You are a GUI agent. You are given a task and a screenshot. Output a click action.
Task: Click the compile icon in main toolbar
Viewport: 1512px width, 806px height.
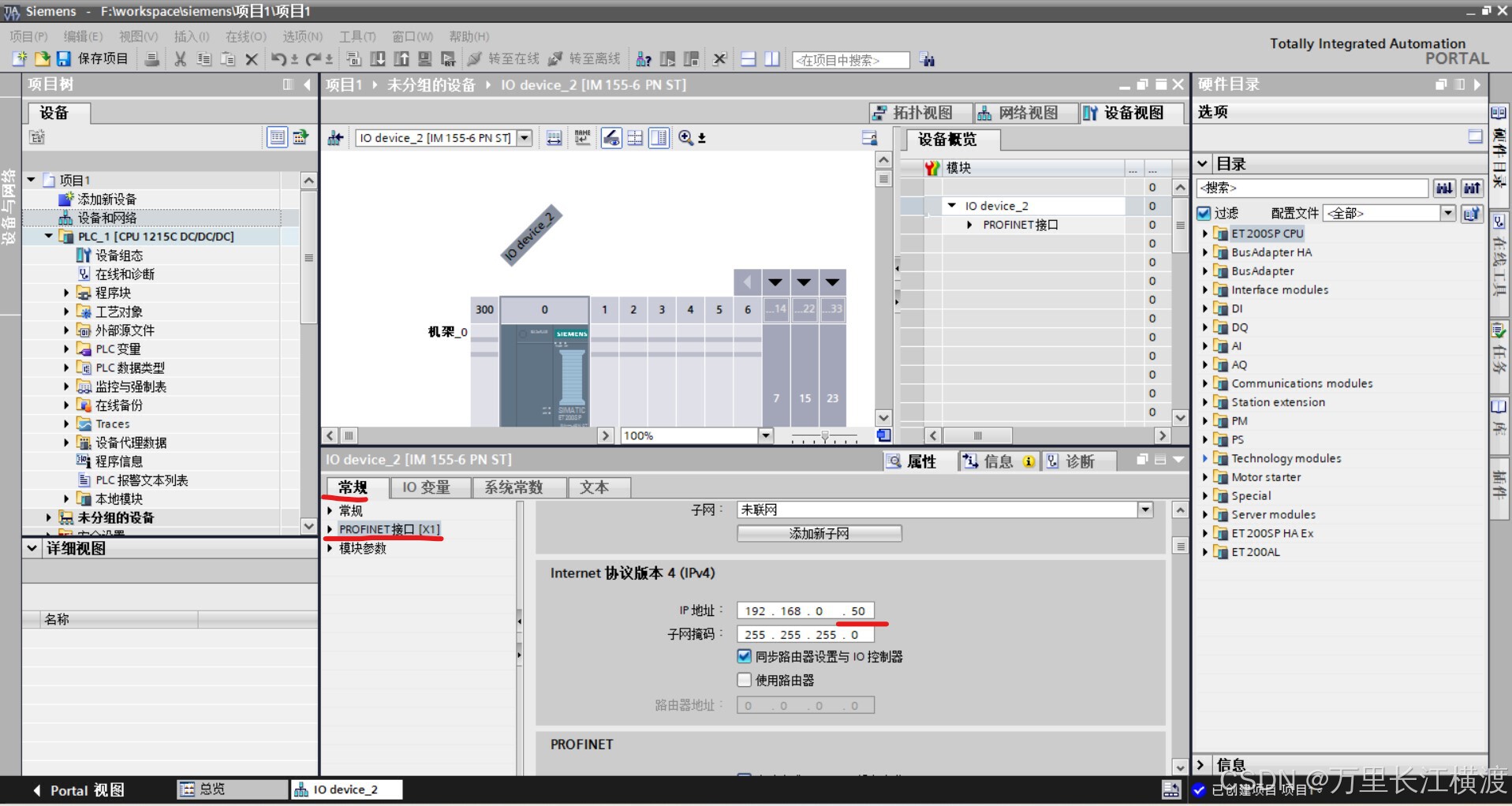(354, 59)
